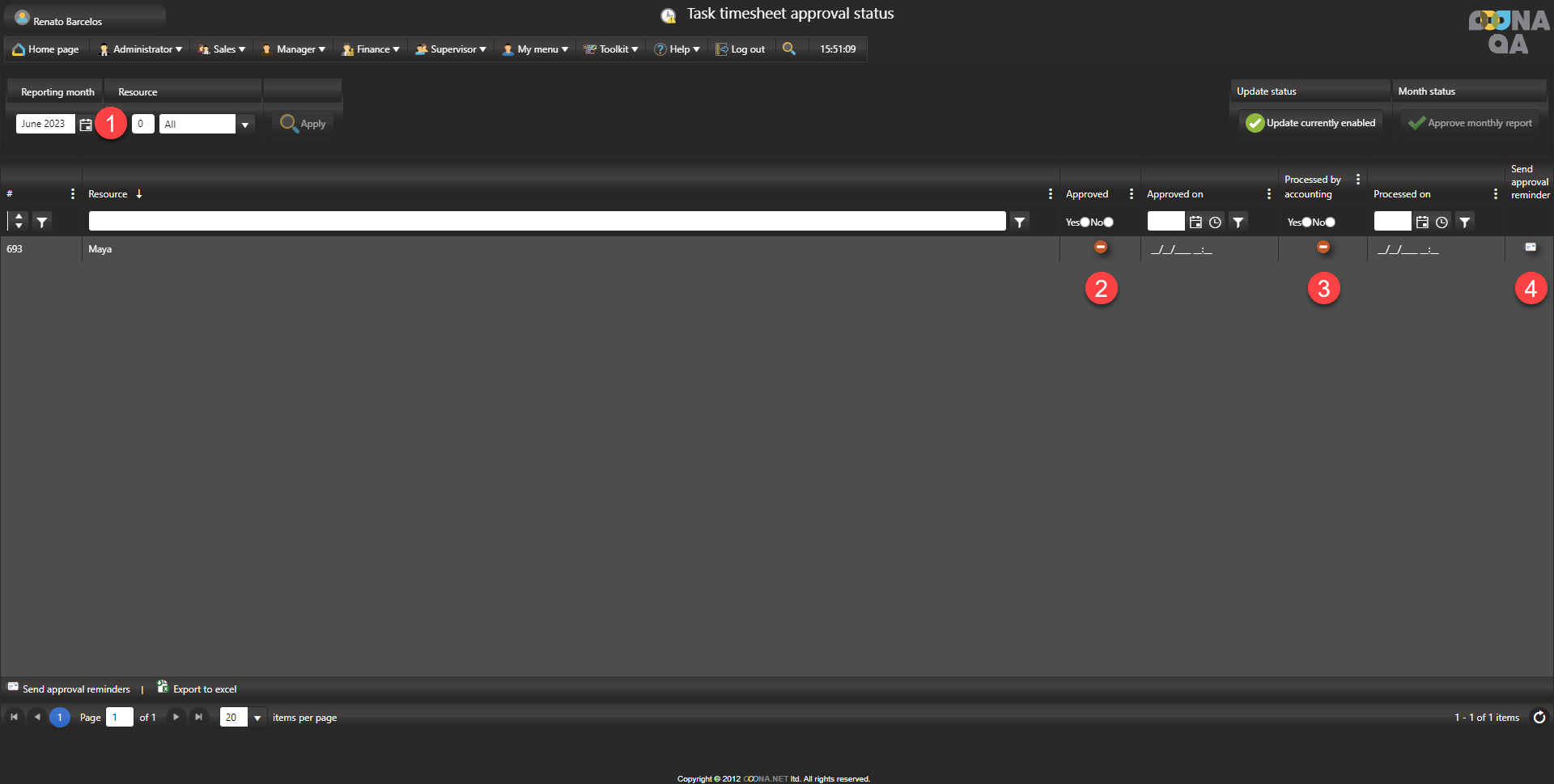
Task: Expand the Resource All dropdown
Action: pos(244,125)
